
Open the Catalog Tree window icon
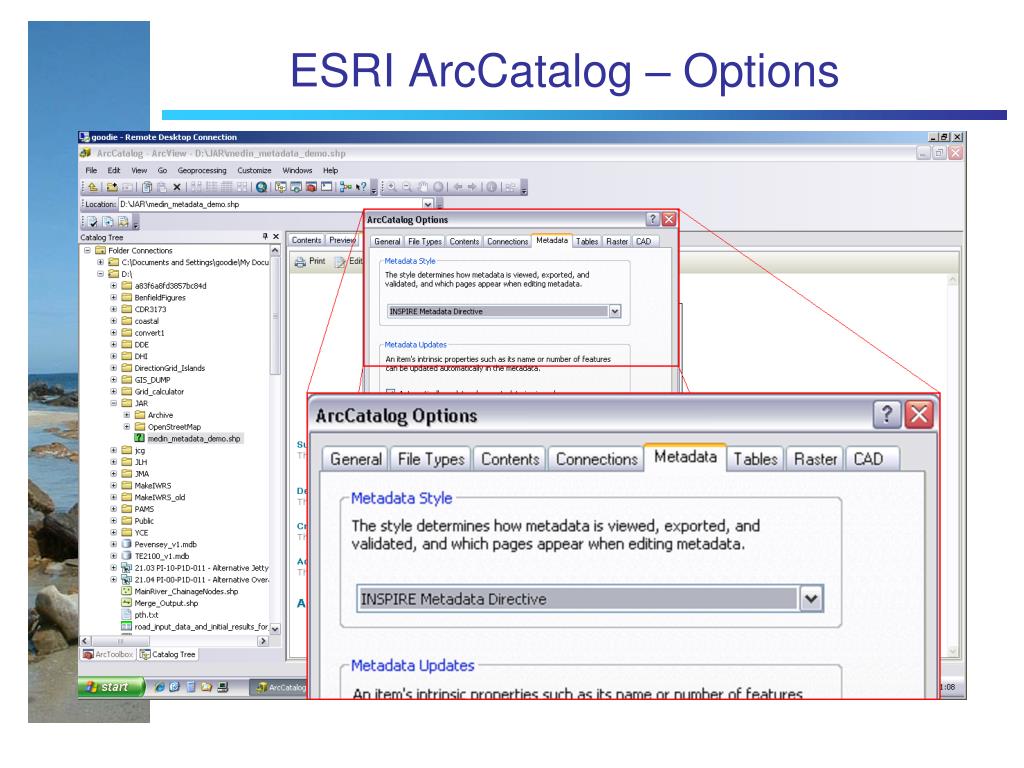(280, 187)
